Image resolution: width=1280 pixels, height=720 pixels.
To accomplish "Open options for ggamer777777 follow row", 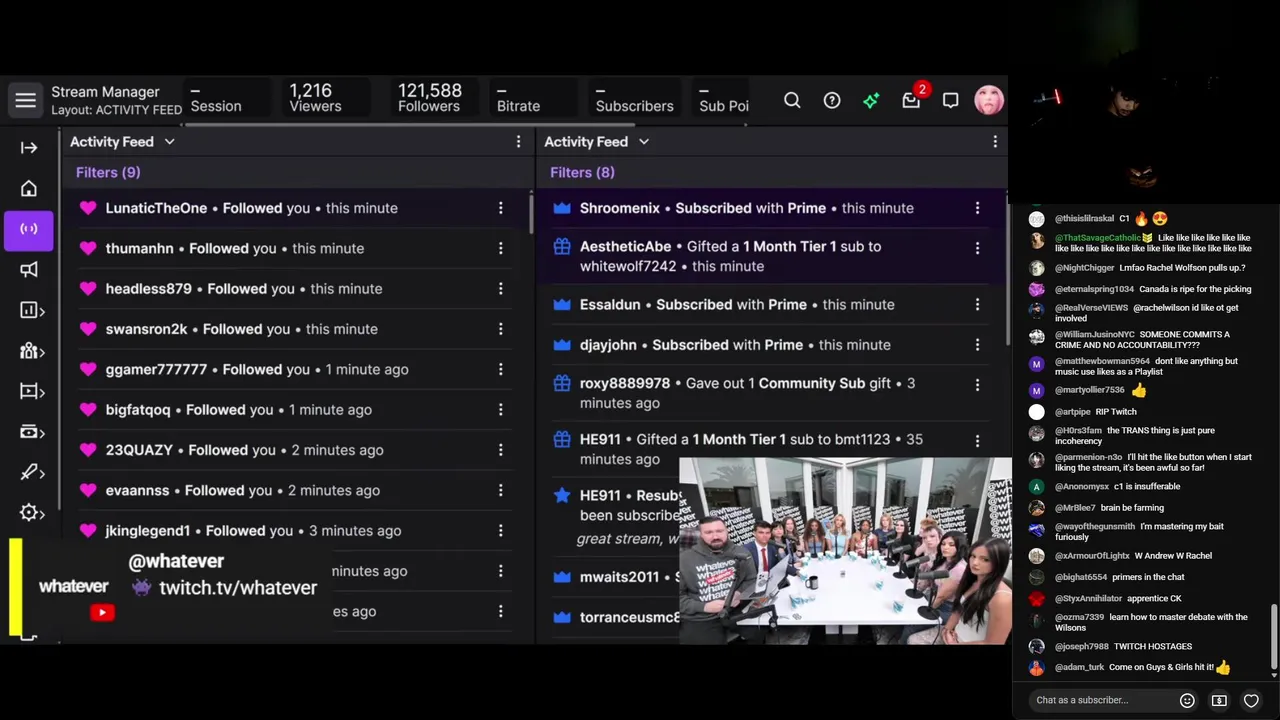I will click(501, 369).
